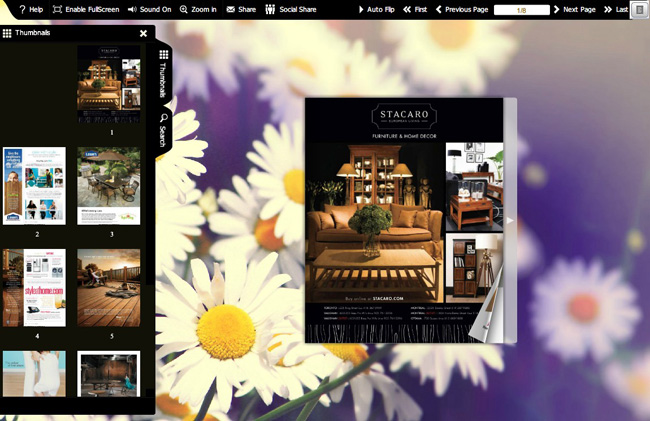This screenshot has width=650, height=421.
Task: Open thumbnail of page 1
Action: coord(109,85)
